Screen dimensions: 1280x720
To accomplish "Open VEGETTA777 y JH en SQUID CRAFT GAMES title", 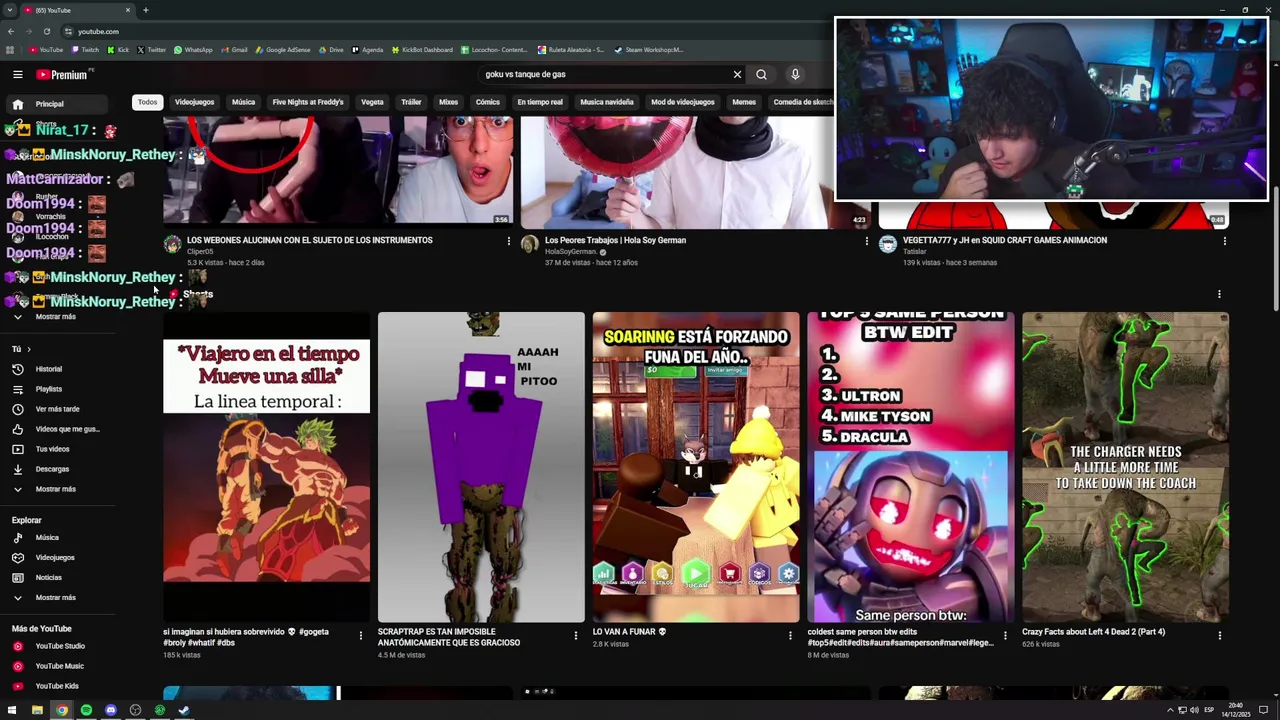I will coord(1005,240).
